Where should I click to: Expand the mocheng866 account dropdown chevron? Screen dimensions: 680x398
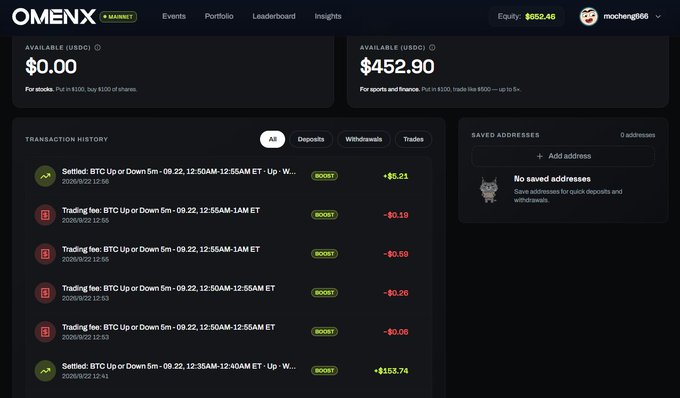click(658, 16)
